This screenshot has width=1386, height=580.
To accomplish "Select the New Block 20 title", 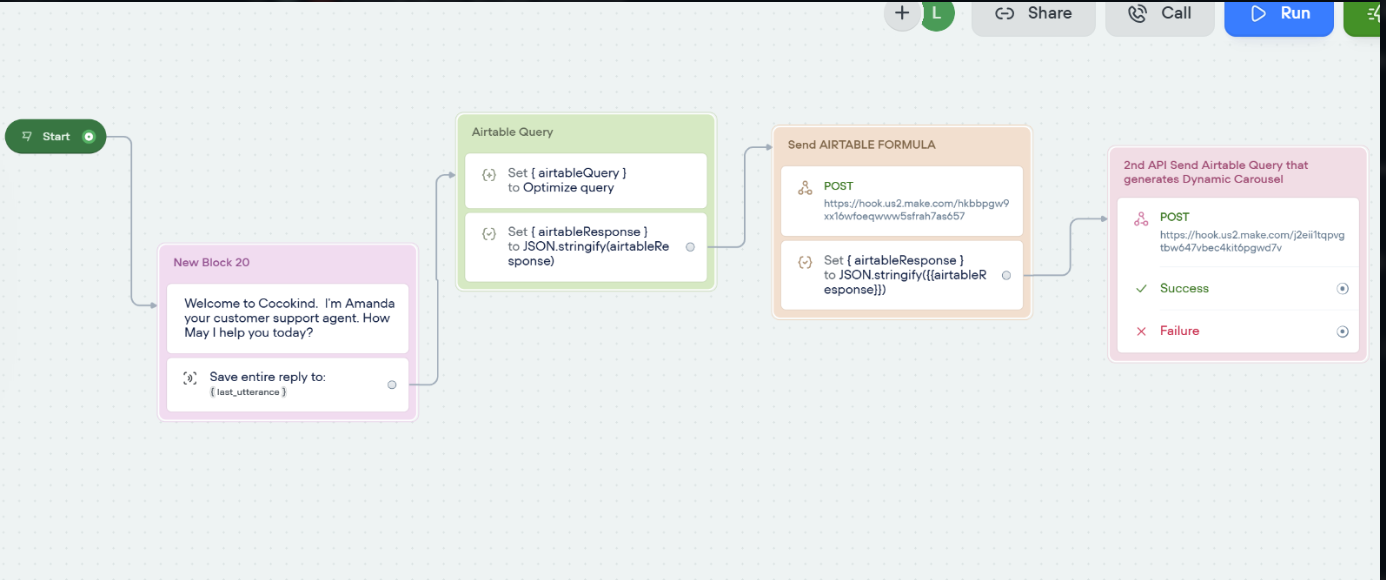I will click(212, 262).
